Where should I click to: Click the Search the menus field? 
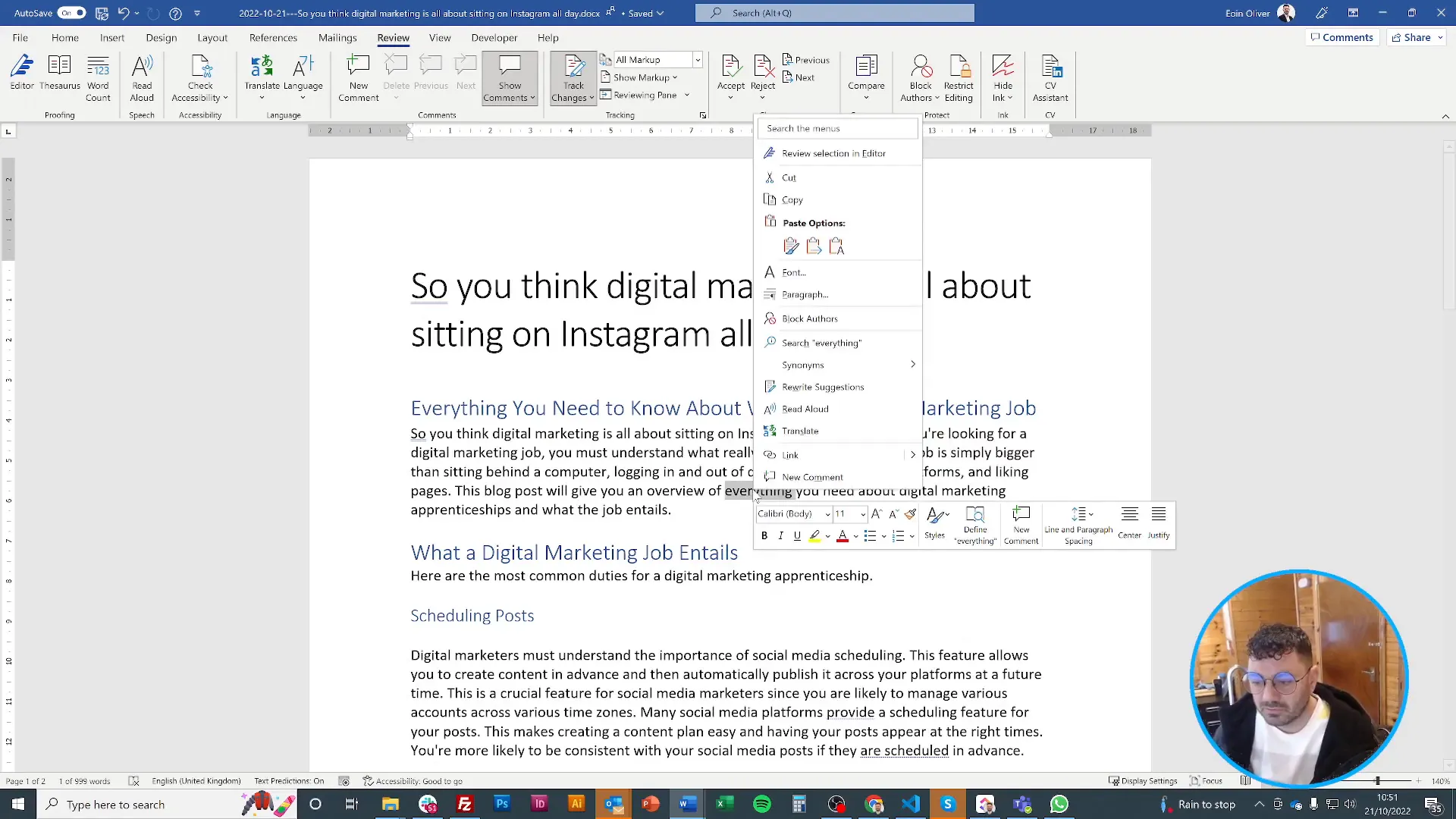[x=838, y=128]
